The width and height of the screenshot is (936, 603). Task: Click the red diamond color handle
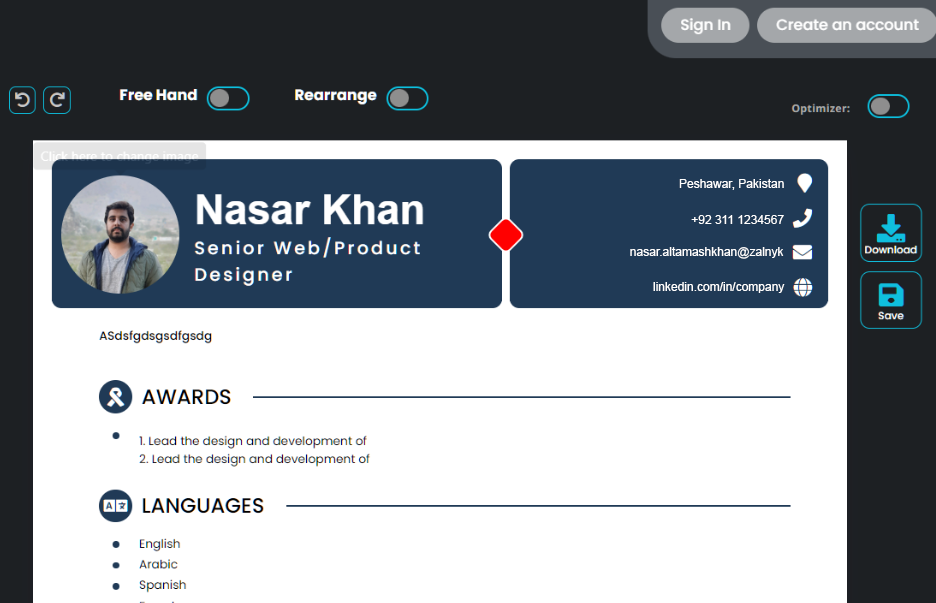(x=506, y=235)
